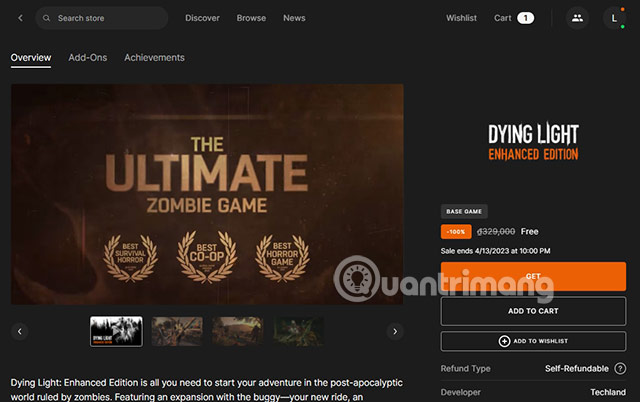Click the search magnifier icon
Screen dimensions: 640x402
click(x=47, y=18)
